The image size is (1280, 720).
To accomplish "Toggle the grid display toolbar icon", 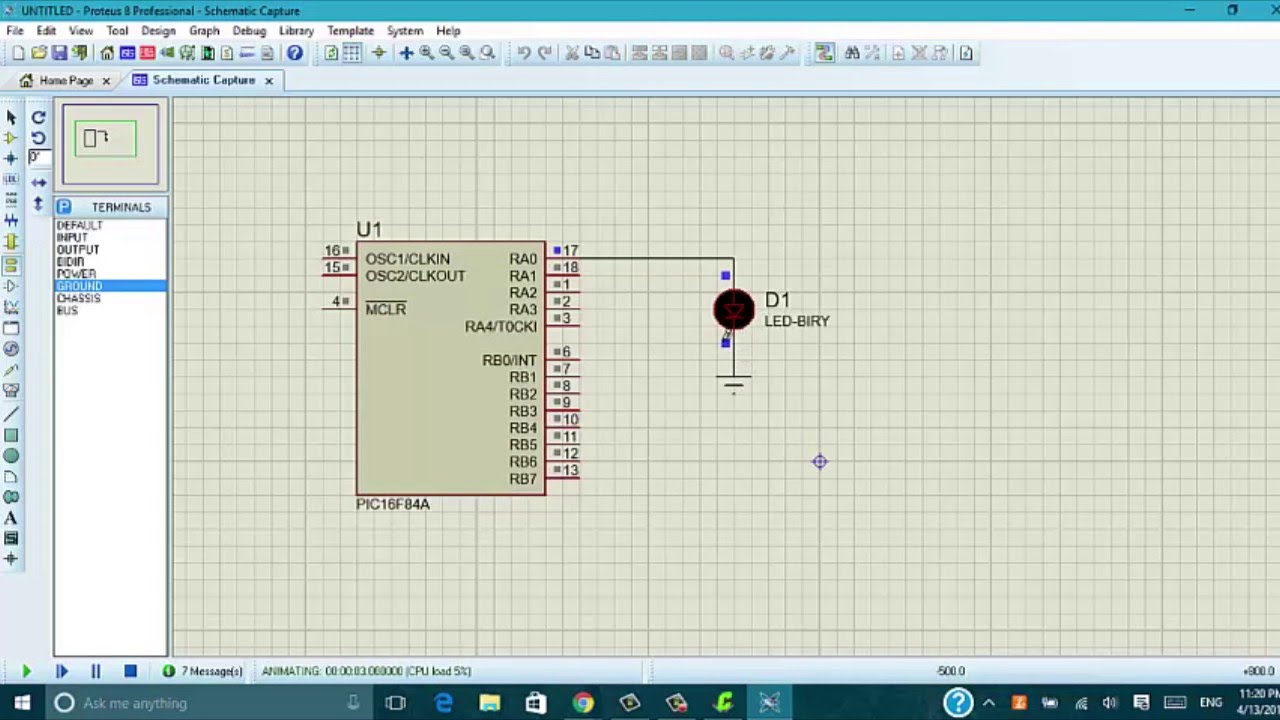I will click(352, 53).
